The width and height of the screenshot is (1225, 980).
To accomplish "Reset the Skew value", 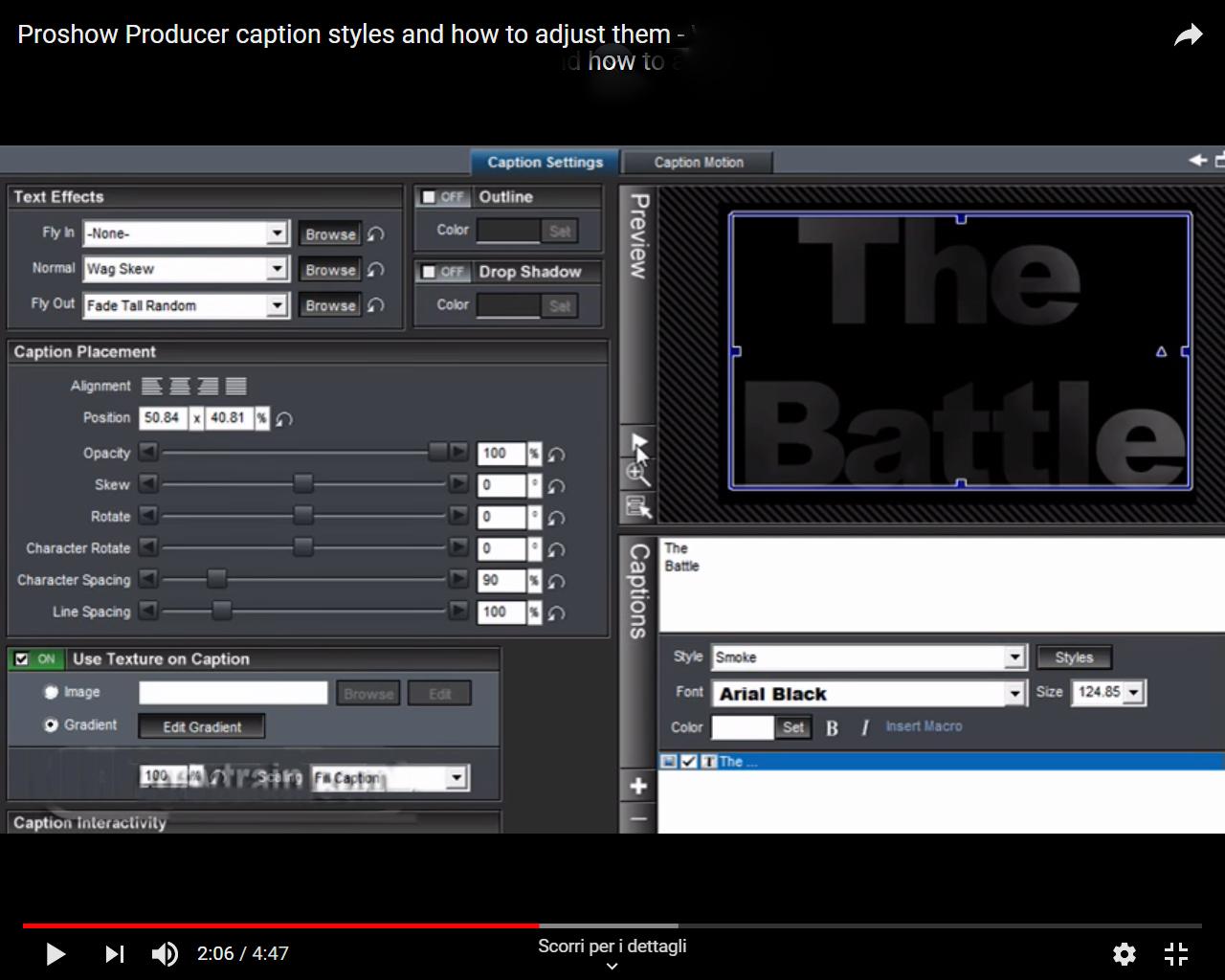I will (x=556, y=485).
